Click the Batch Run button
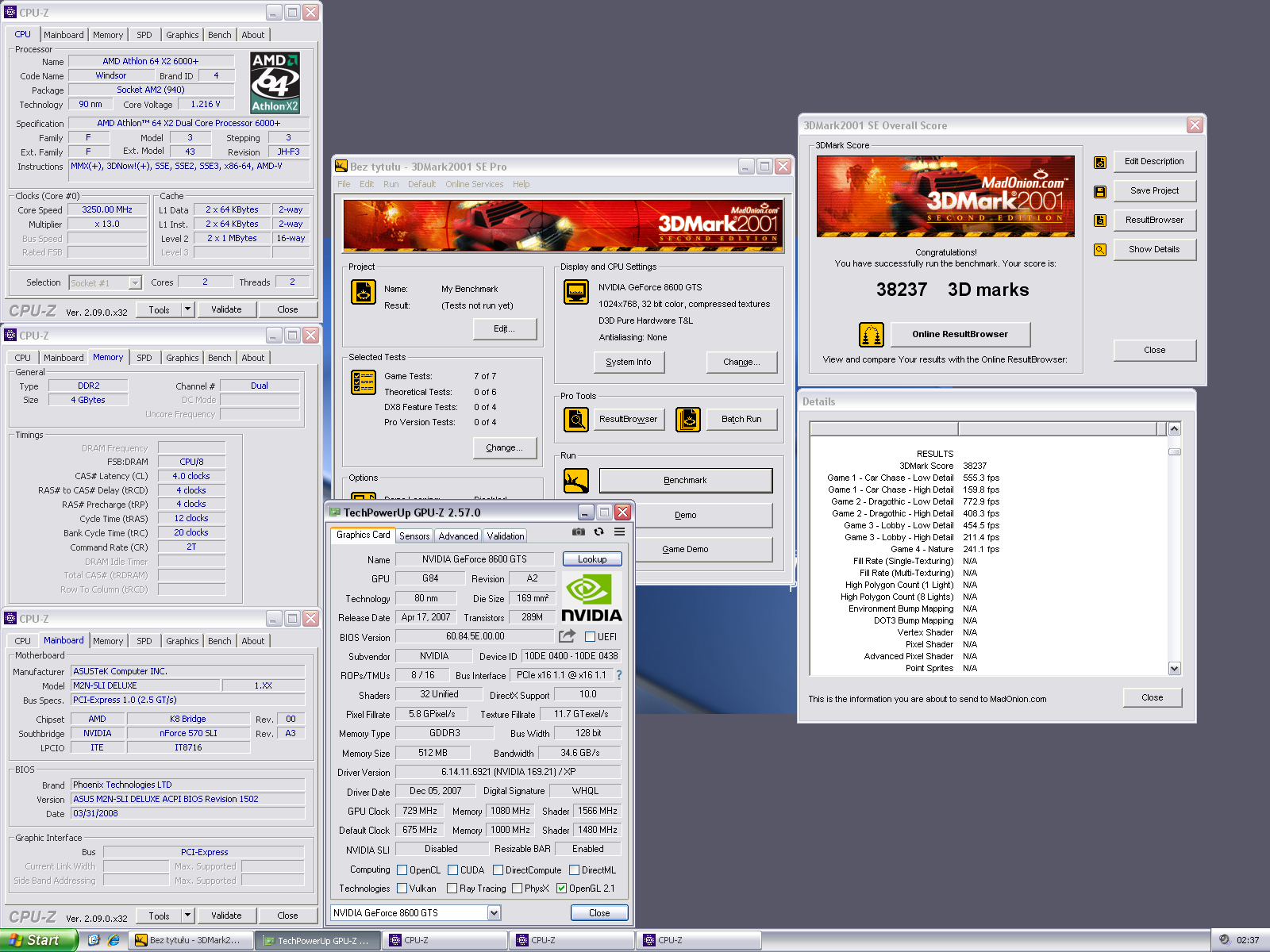Viewport: 1270px width, 952px height. click(741, 419)
